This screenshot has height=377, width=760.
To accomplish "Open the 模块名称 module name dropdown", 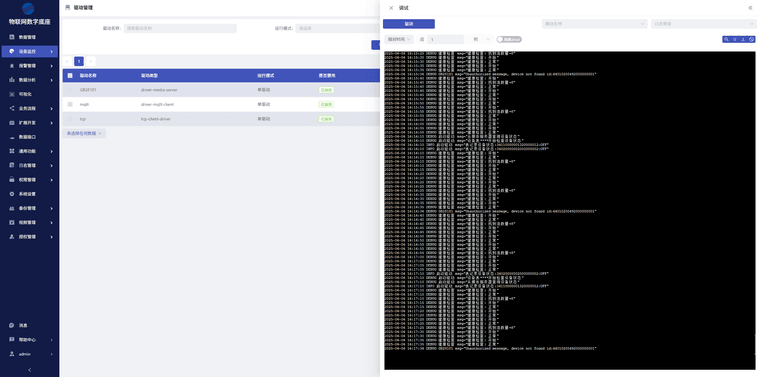I will 594,24.
